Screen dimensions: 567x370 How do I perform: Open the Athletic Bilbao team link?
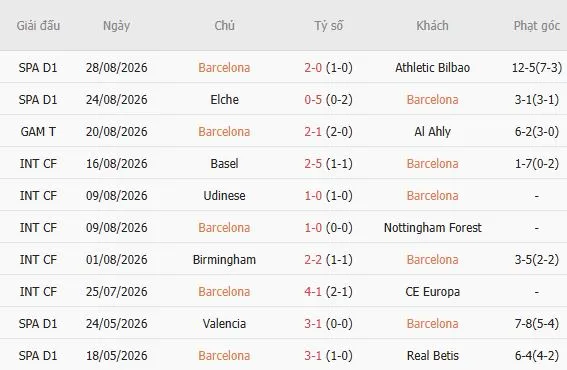[432, 68]
